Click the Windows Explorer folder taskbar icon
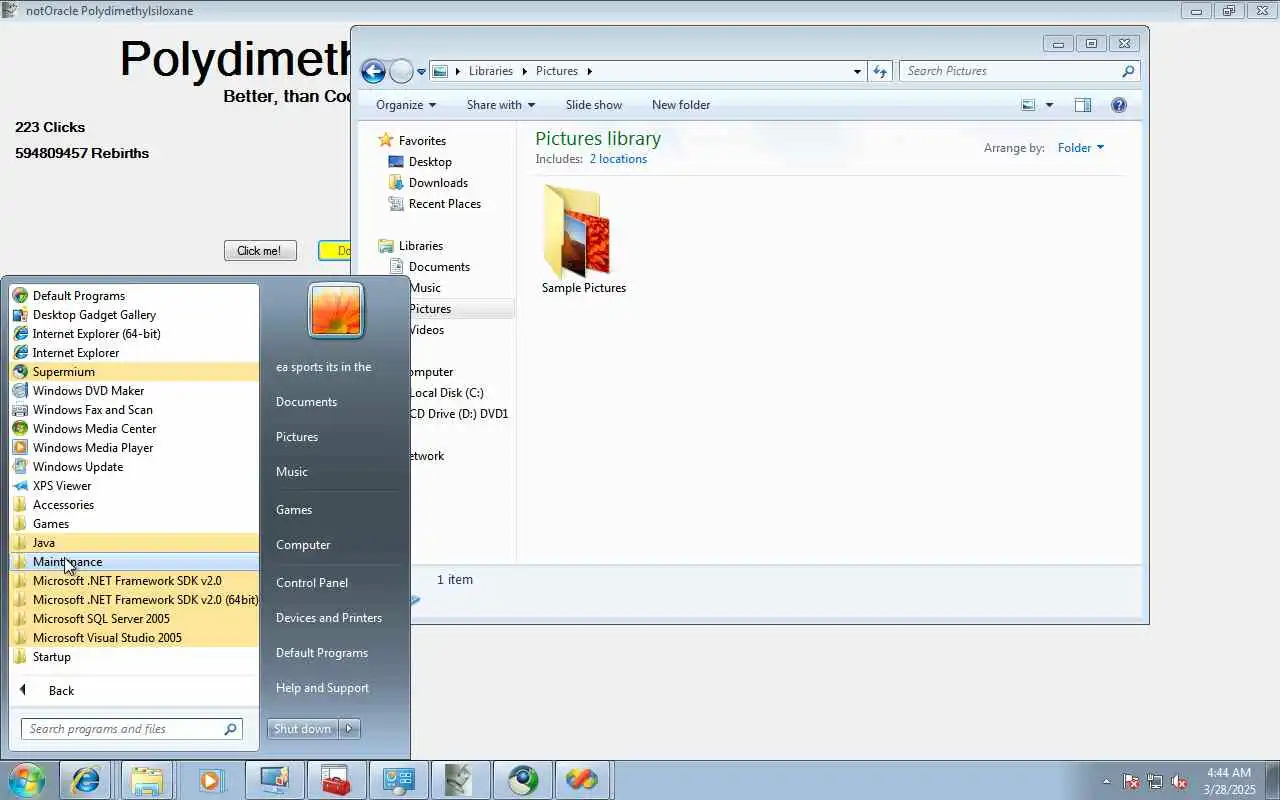This screenshot has height=800, width=1280. 147,779
